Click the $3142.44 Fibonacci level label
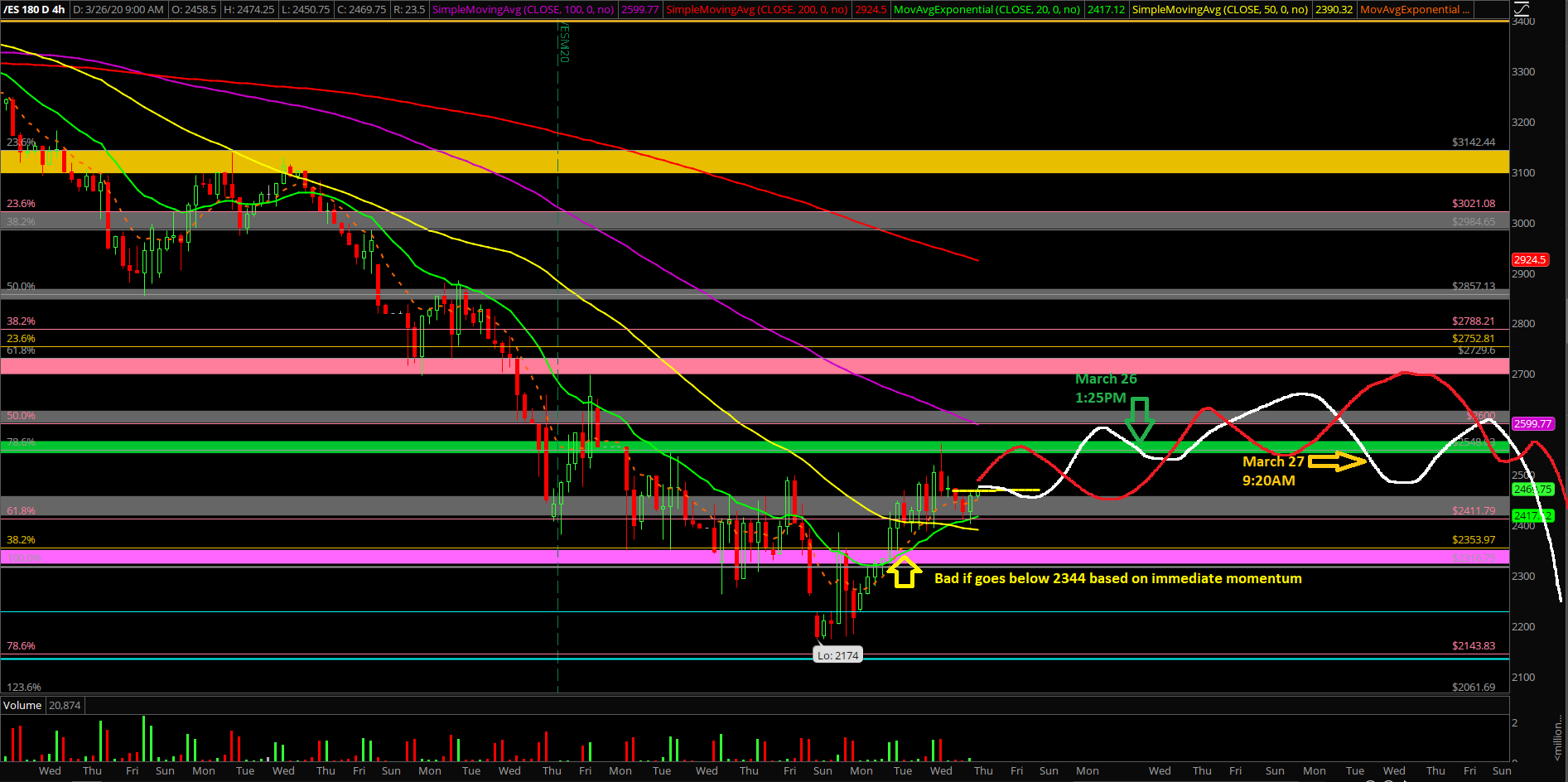Image resolution: width=1568 pixels, height=782 pixels. tap(1474, 142)
